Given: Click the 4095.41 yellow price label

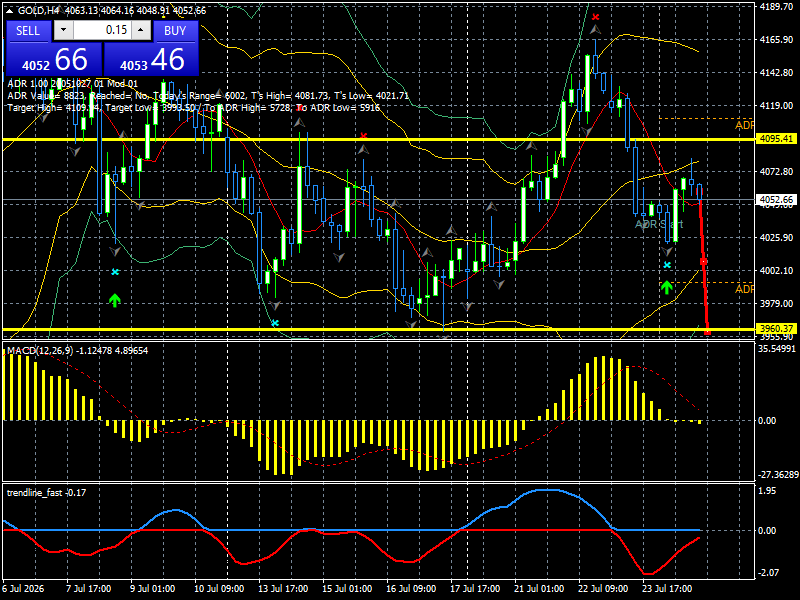Looking at the screenshot, I should tap(776, 139).
